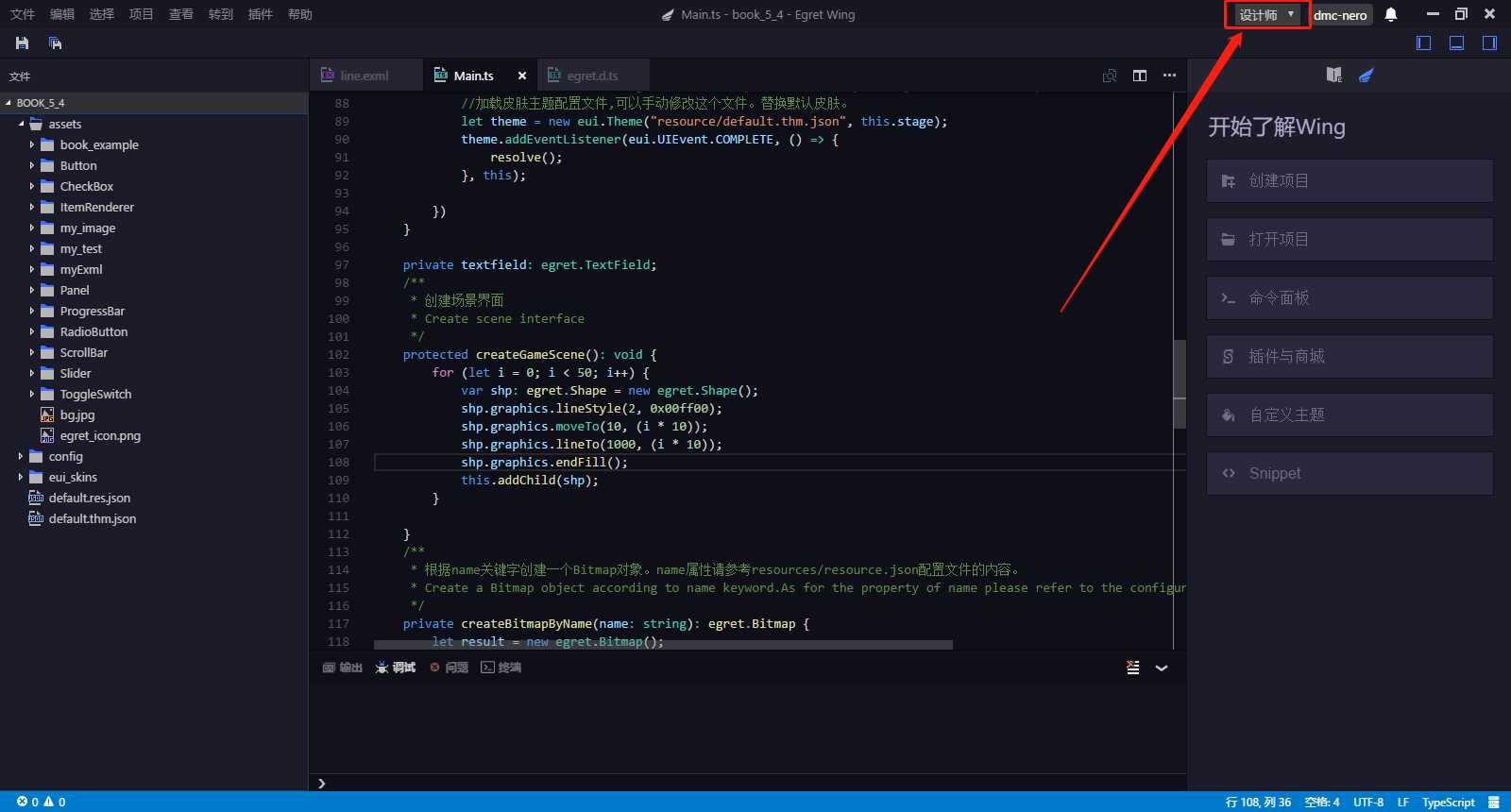Screen dimensions: 1511x812
Task: Split the editor view
Action: tap(1140, 76)
